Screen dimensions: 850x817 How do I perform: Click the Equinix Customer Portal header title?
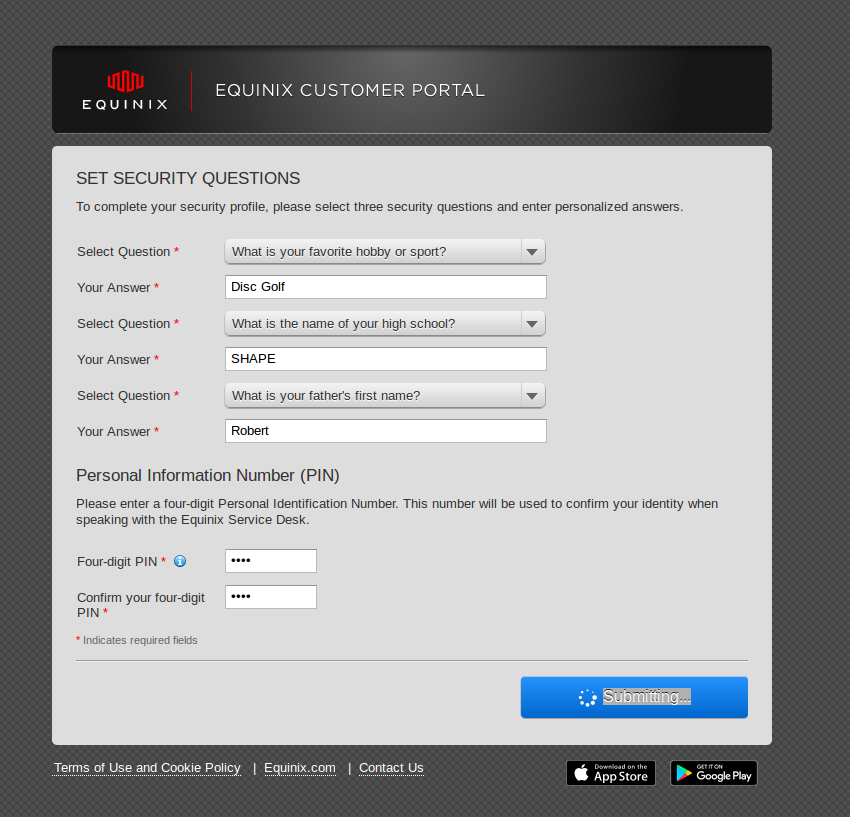(x=350, y=90)
